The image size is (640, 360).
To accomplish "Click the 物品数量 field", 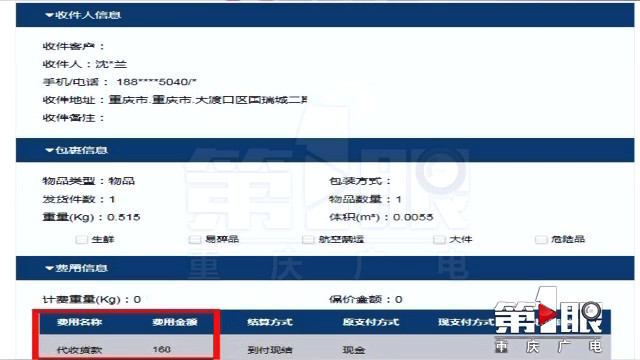I will [x=365, y=199].
